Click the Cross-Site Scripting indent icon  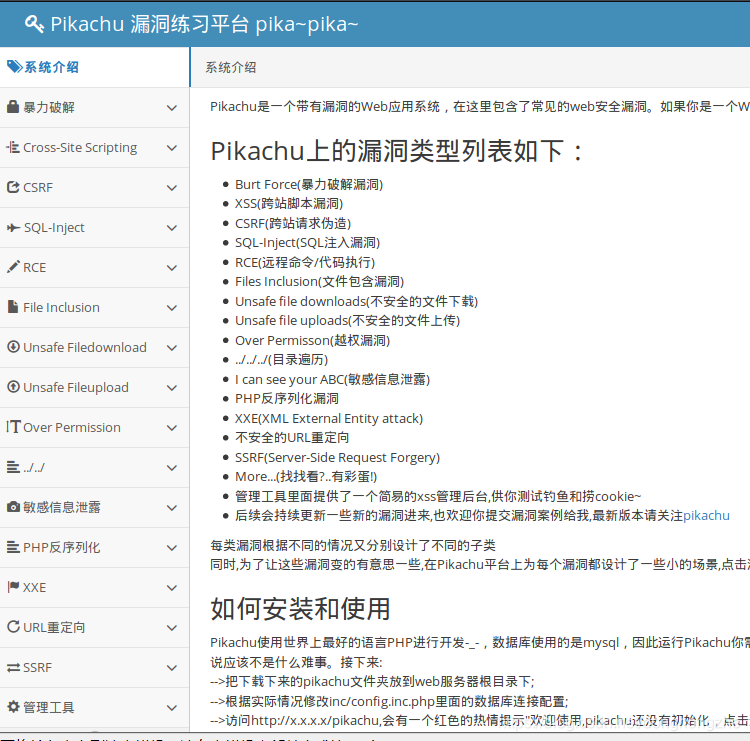point(13,147)
